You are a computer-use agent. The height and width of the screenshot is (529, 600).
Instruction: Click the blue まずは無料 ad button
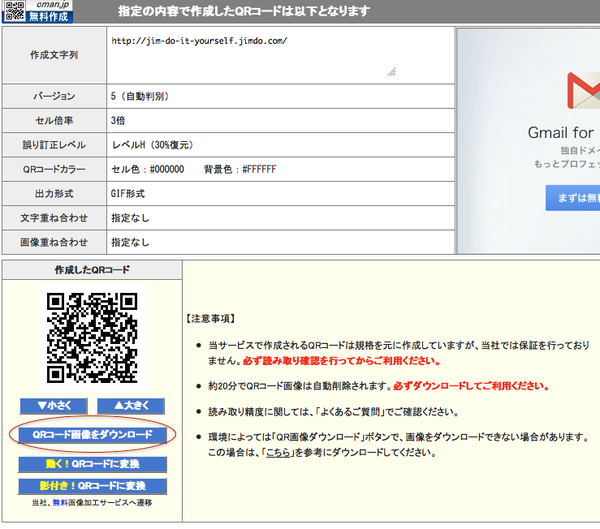coord(573,198)
